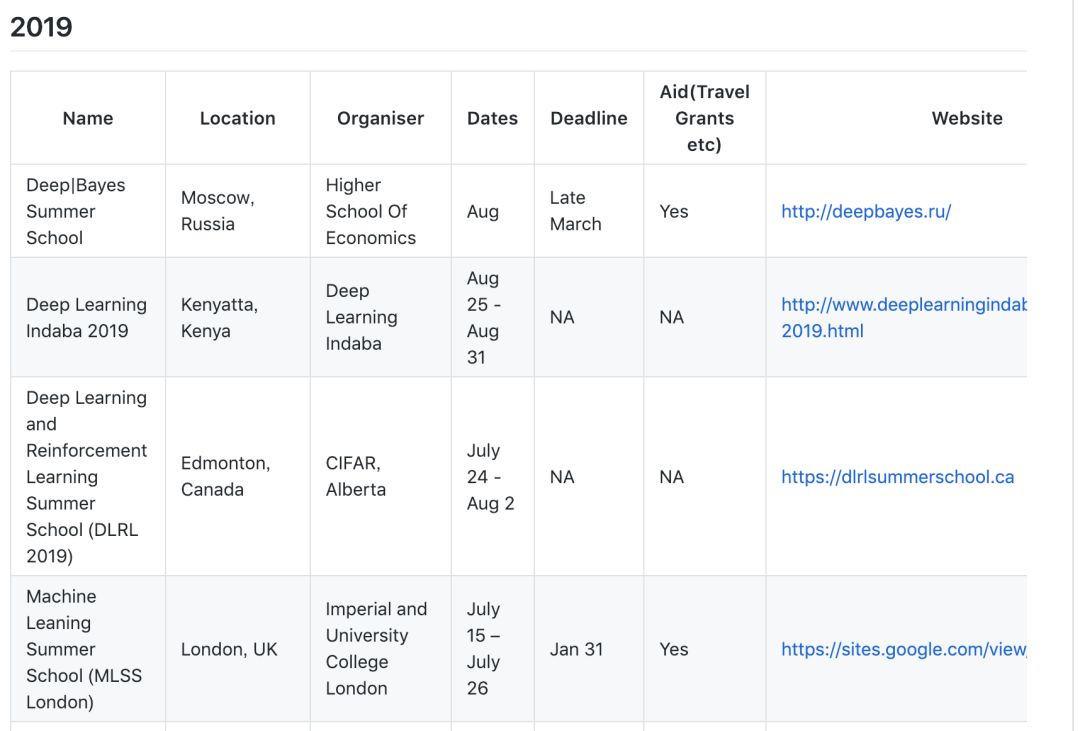Click the Jan 31 deadline cell
Image resolution: width=1080 pixels, height=731 pixels.
pos(577,649)
